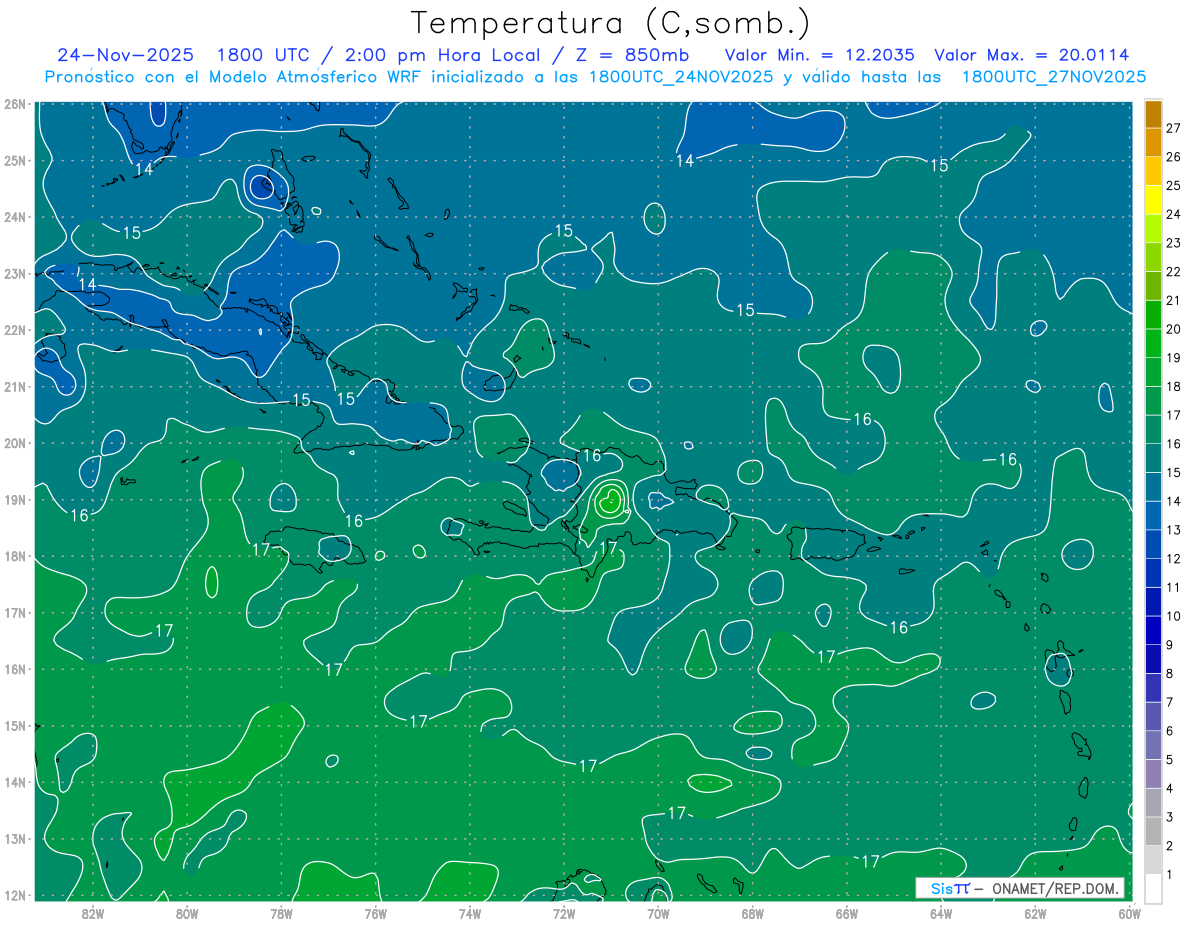This screenshot has width=1200, height=927.
Task: Click the 18N latitude axis label
Action: (x=14, y=556)
